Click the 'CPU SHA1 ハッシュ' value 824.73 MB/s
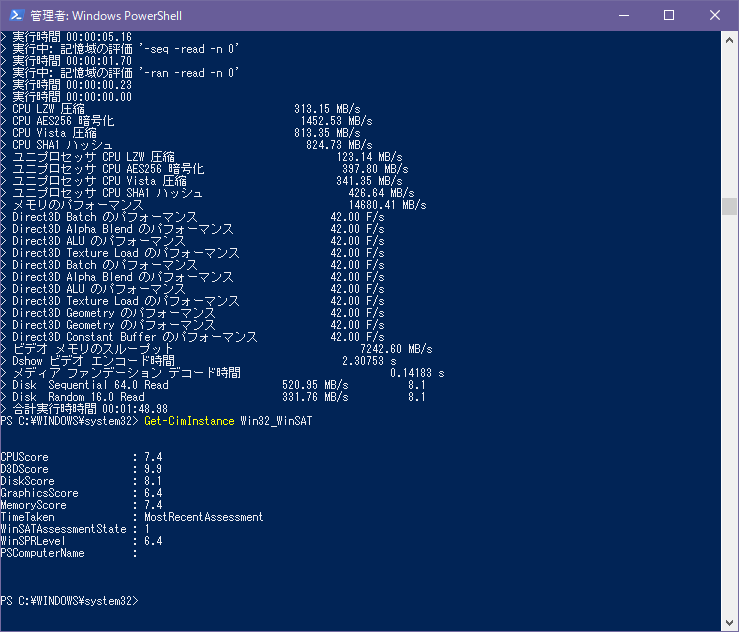Screen dimensions: 739x632 point(339,145)
